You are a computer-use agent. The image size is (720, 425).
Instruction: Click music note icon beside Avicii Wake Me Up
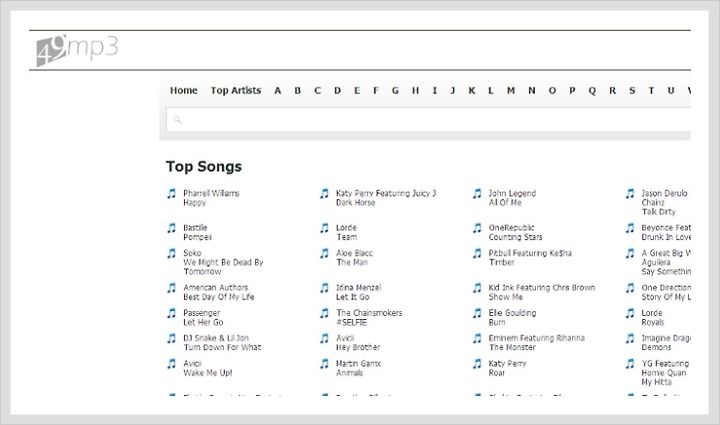pos(171,364)
